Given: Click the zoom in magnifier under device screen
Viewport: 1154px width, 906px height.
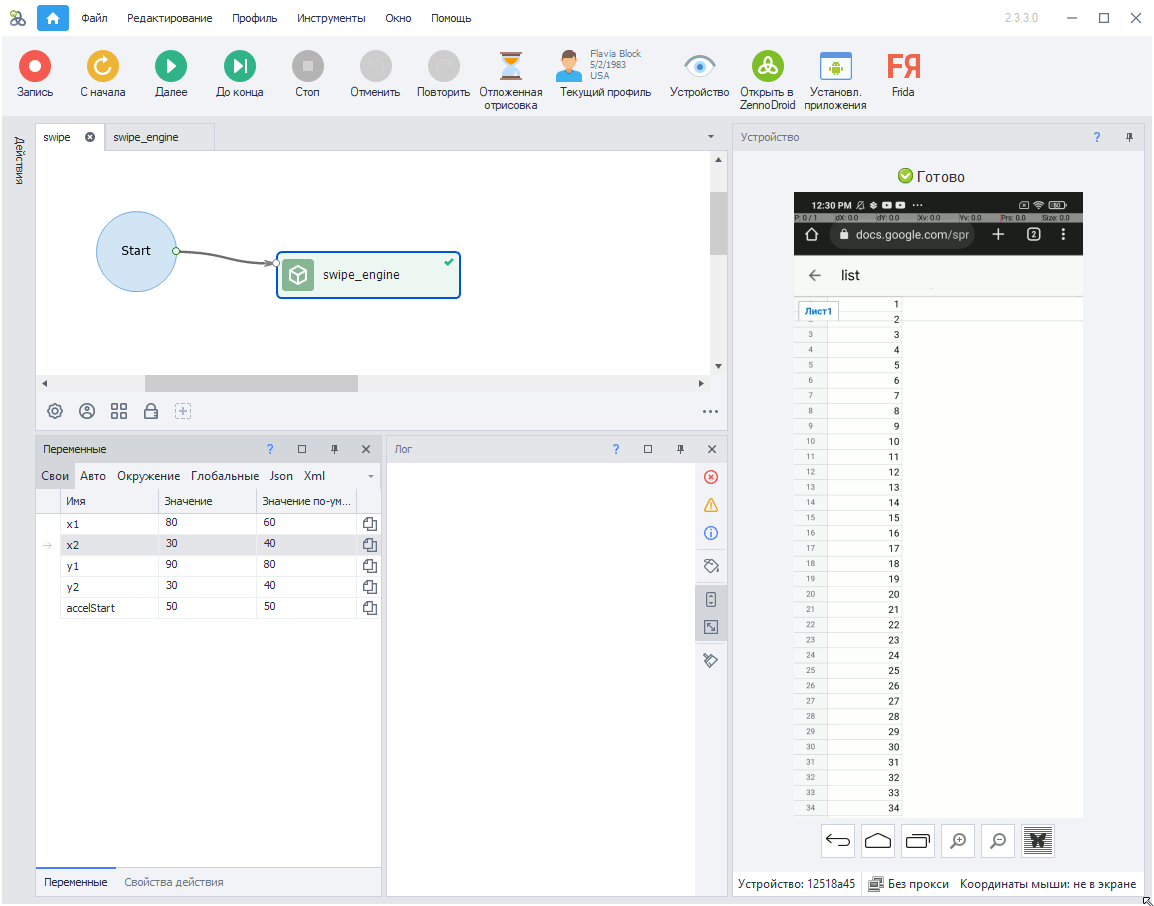Looking at the screenshot, I should pyautogui.click(x=958, y=842).
